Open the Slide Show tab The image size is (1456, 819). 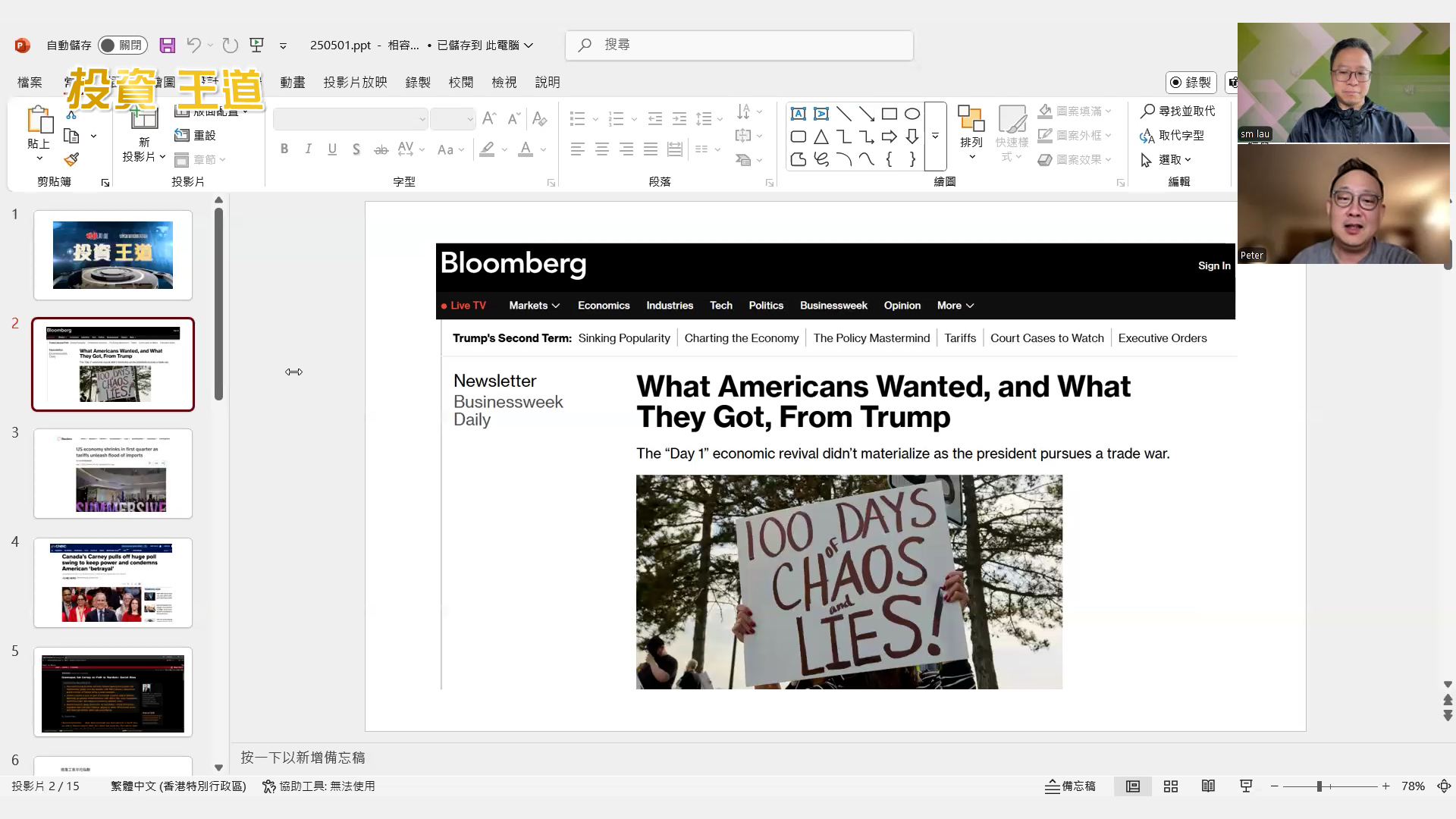[355, 82]
